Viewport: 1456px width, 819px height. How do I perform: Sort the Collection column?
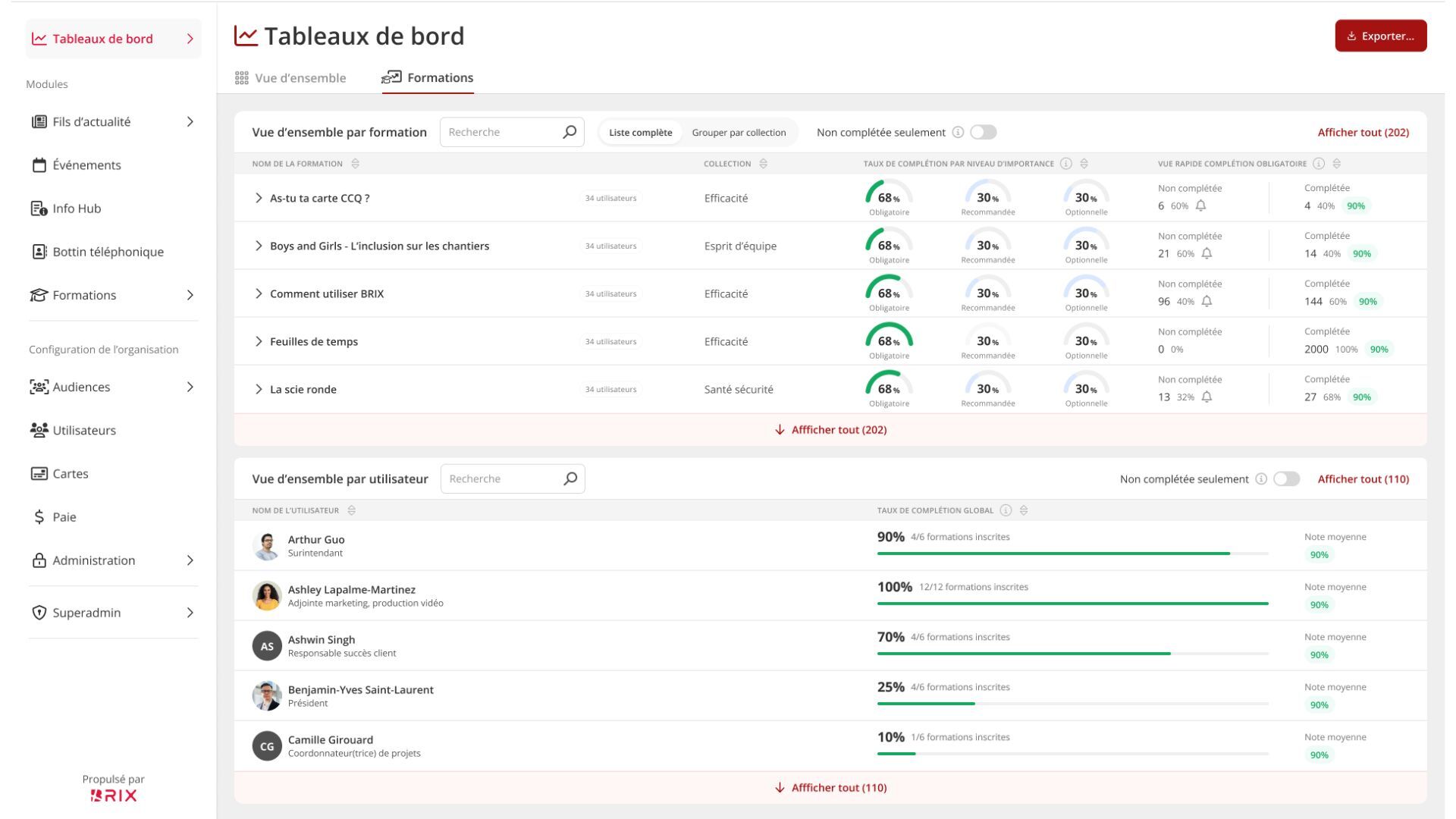pyautogui.click(x=764, y=164)
